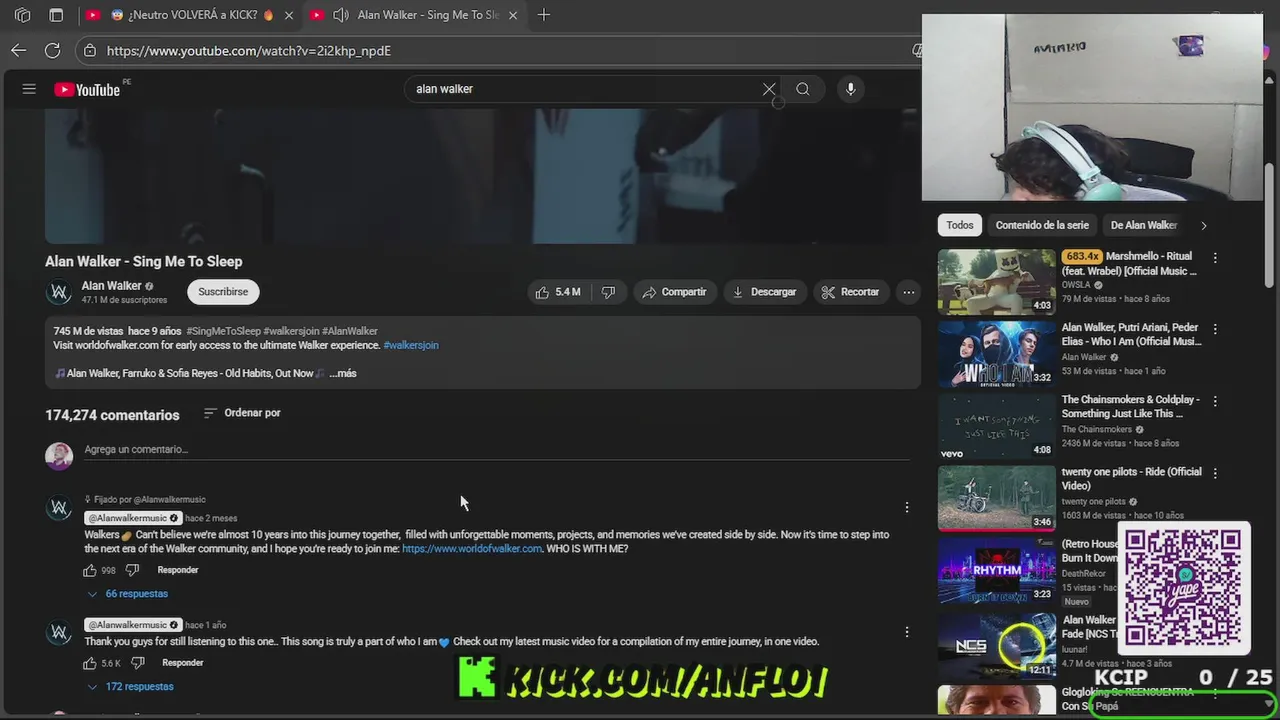Focus the Agrega un comentario field
Viewport: 1280px width, 720px height.
497,450
